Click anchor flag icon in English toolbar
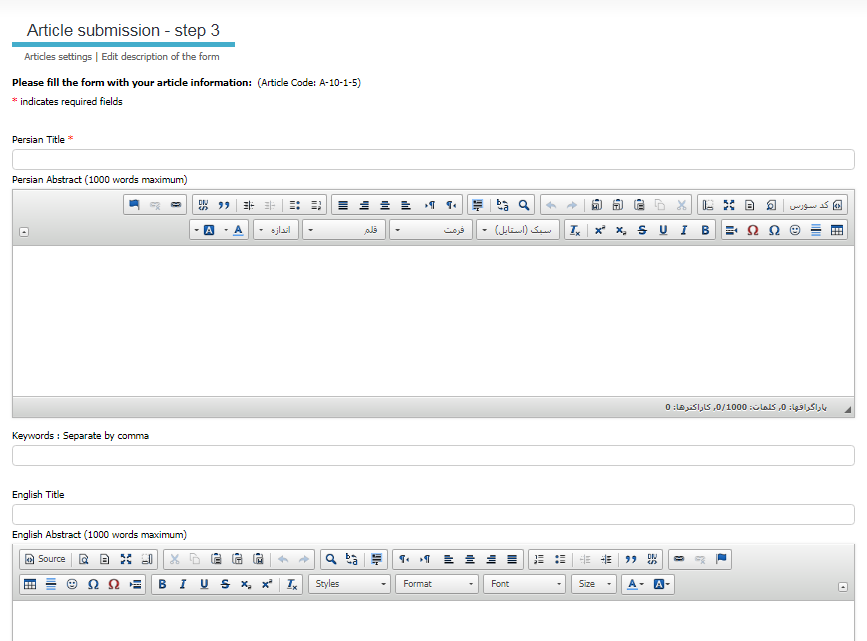Image resolution: width=867 pixels, height=641 pixels. [x=722, y=559]
